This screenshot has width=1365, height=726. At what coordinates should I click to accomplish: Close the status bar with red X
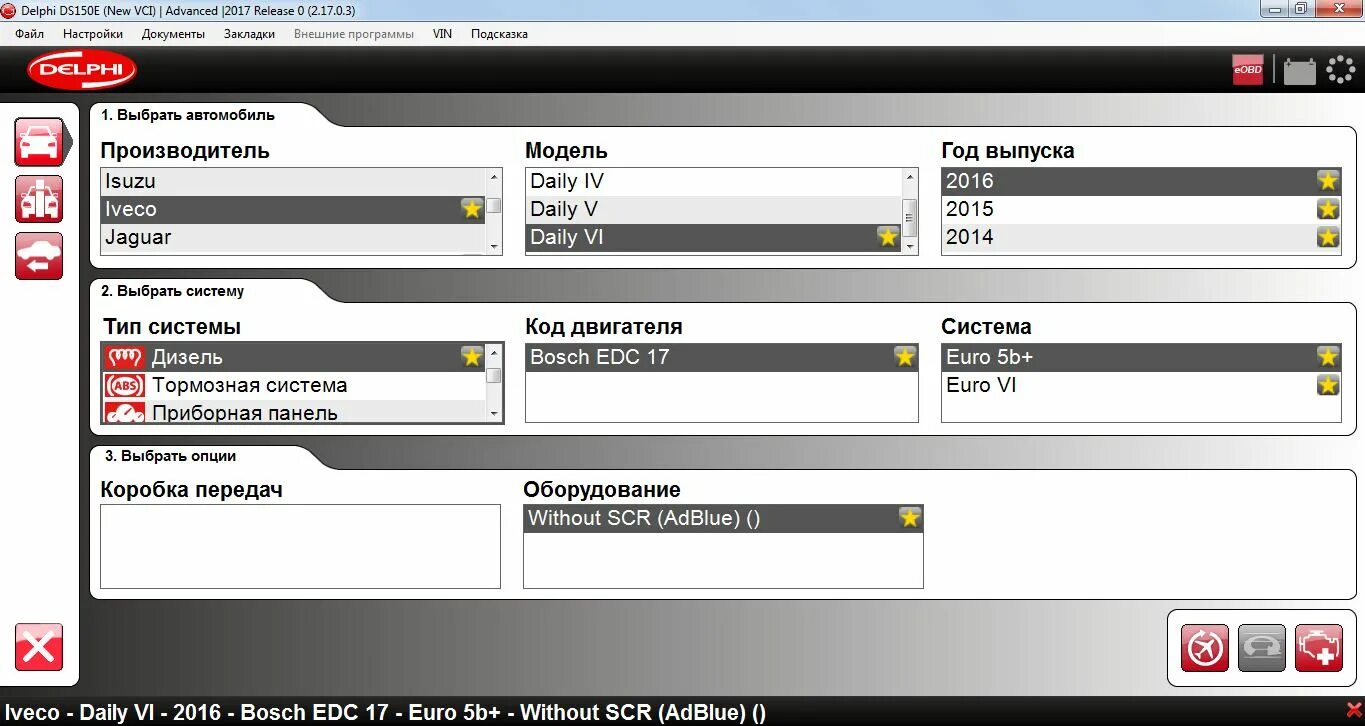click(x=1354, y=709)
